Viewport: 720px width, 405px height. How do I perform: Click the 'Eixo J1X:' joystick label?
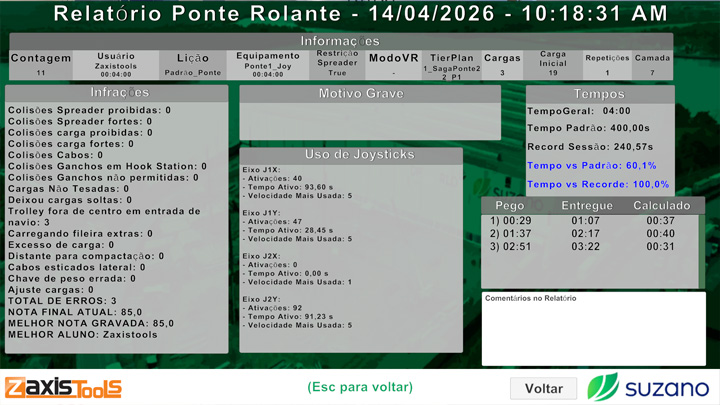point(261,170)
